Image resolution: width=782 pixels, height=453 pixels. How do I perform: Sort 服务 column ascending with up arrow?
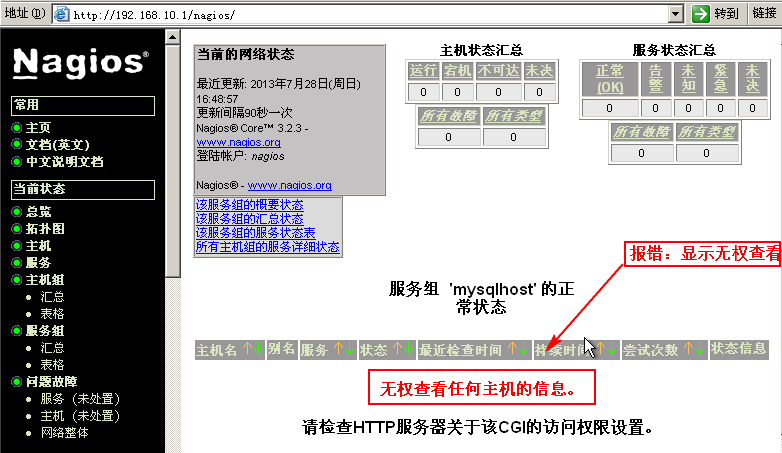[x=338, y=348]
